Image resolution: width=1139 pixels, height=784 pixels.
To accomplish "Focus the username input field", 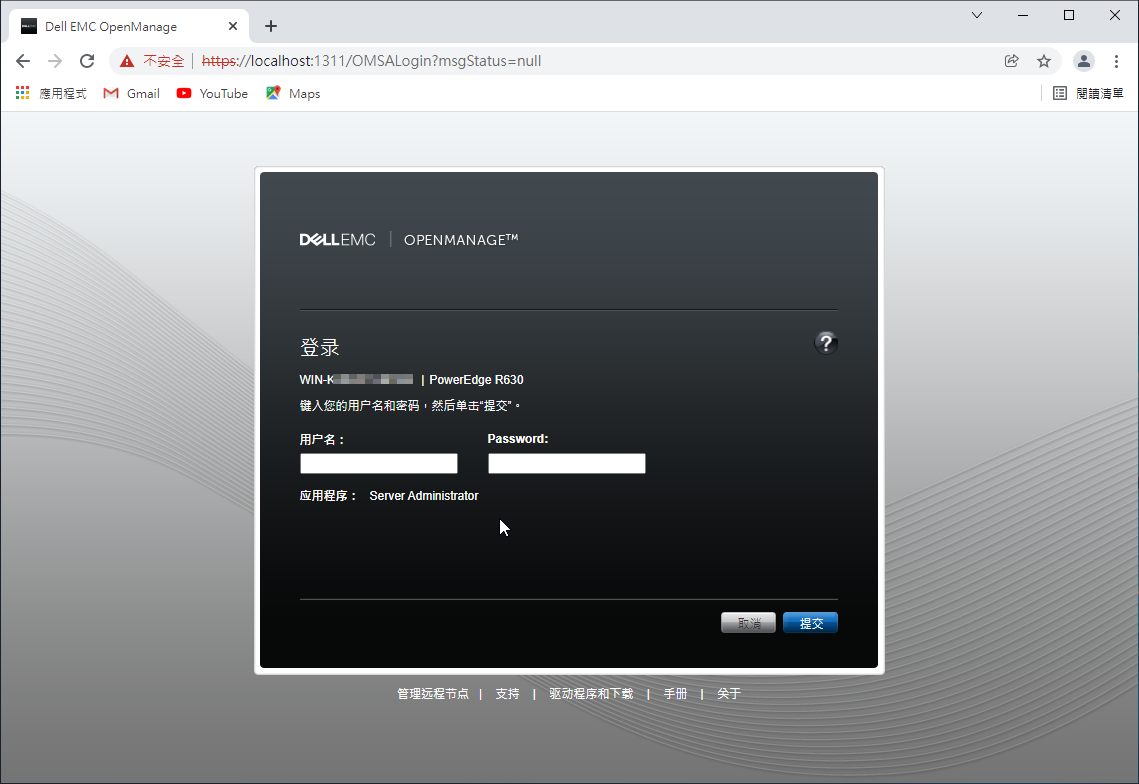I will 378,464.
